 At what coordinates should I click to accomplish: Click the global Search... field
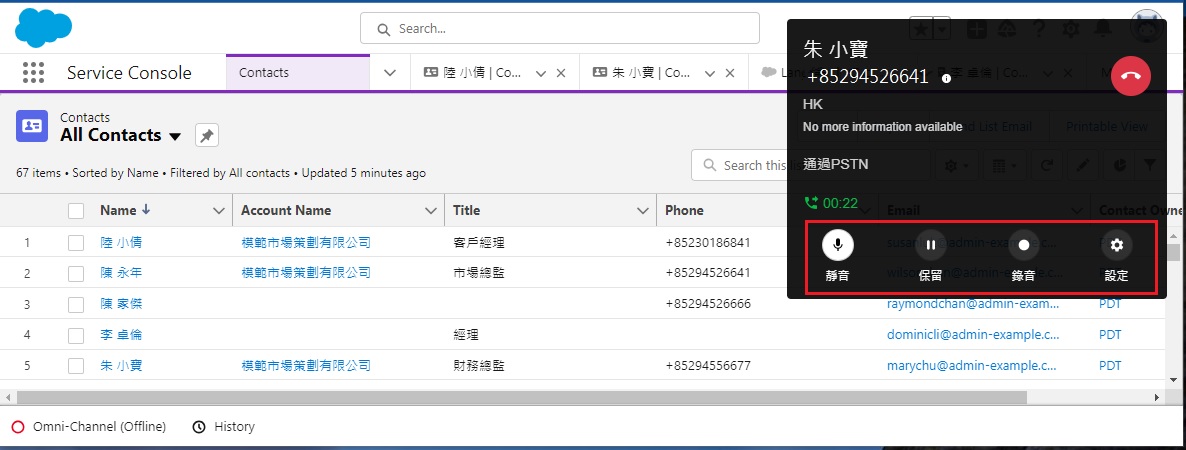(x=560, y=29)
